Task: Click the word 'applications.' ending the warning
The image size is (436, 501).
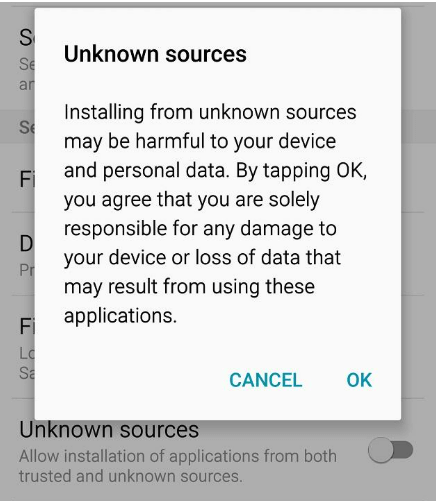Action: 120,316
